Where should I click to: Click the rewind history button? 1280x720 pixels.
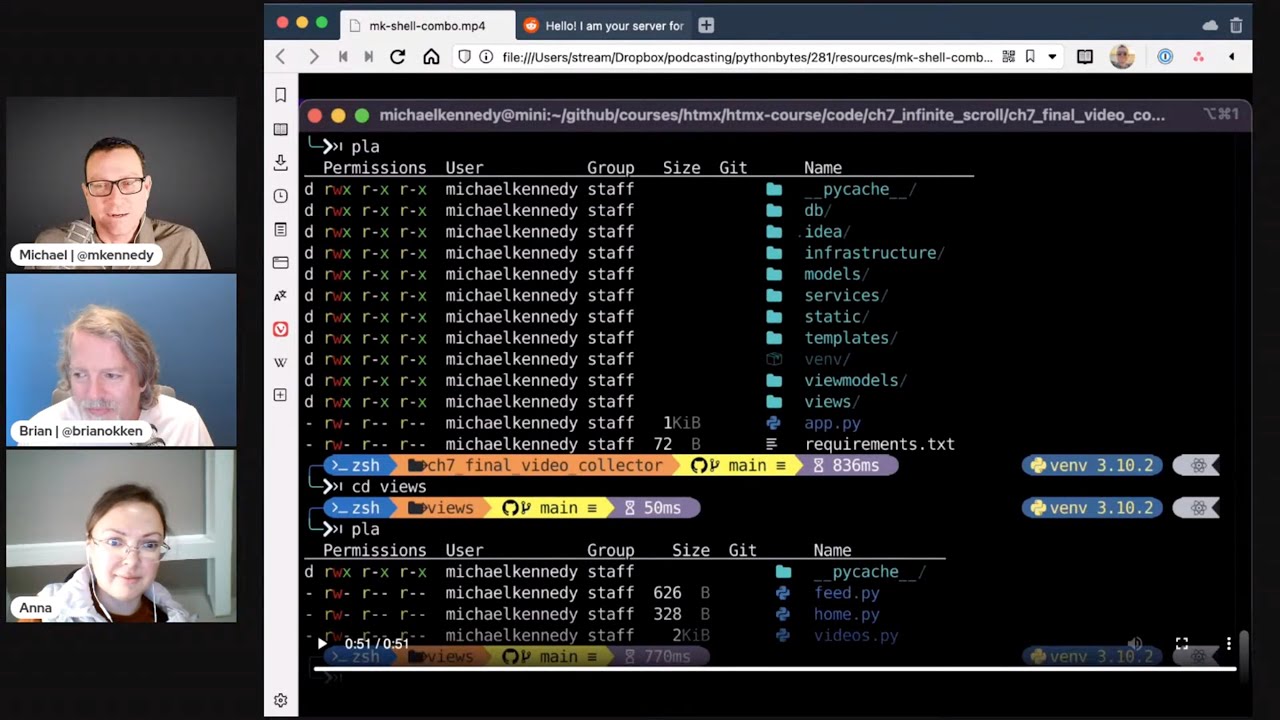click(x=343, y=57)
